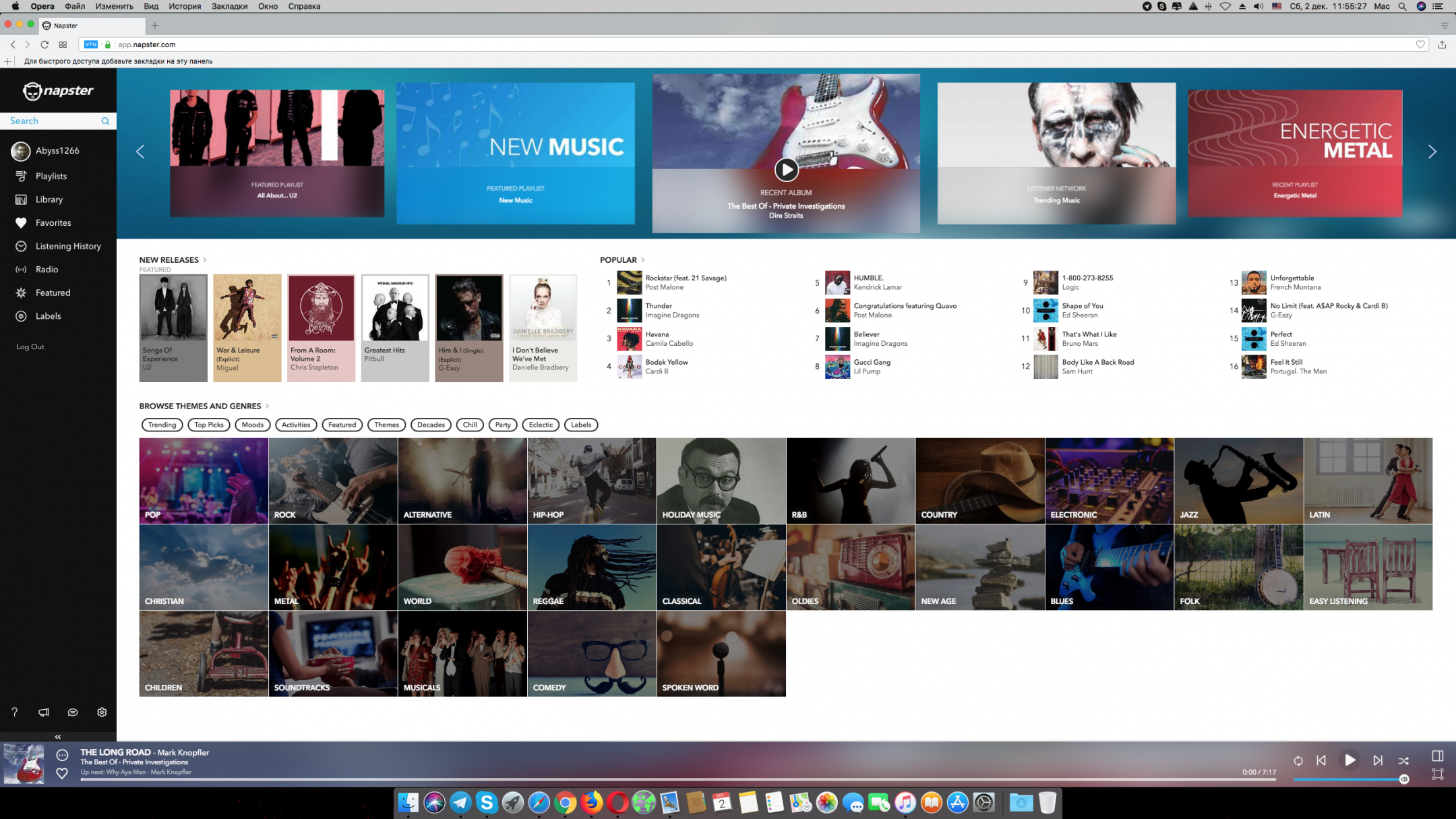The width and height of the screenshot is (1456, 819).
Task: Seek in the track progress bar
Action: (677, 780)
